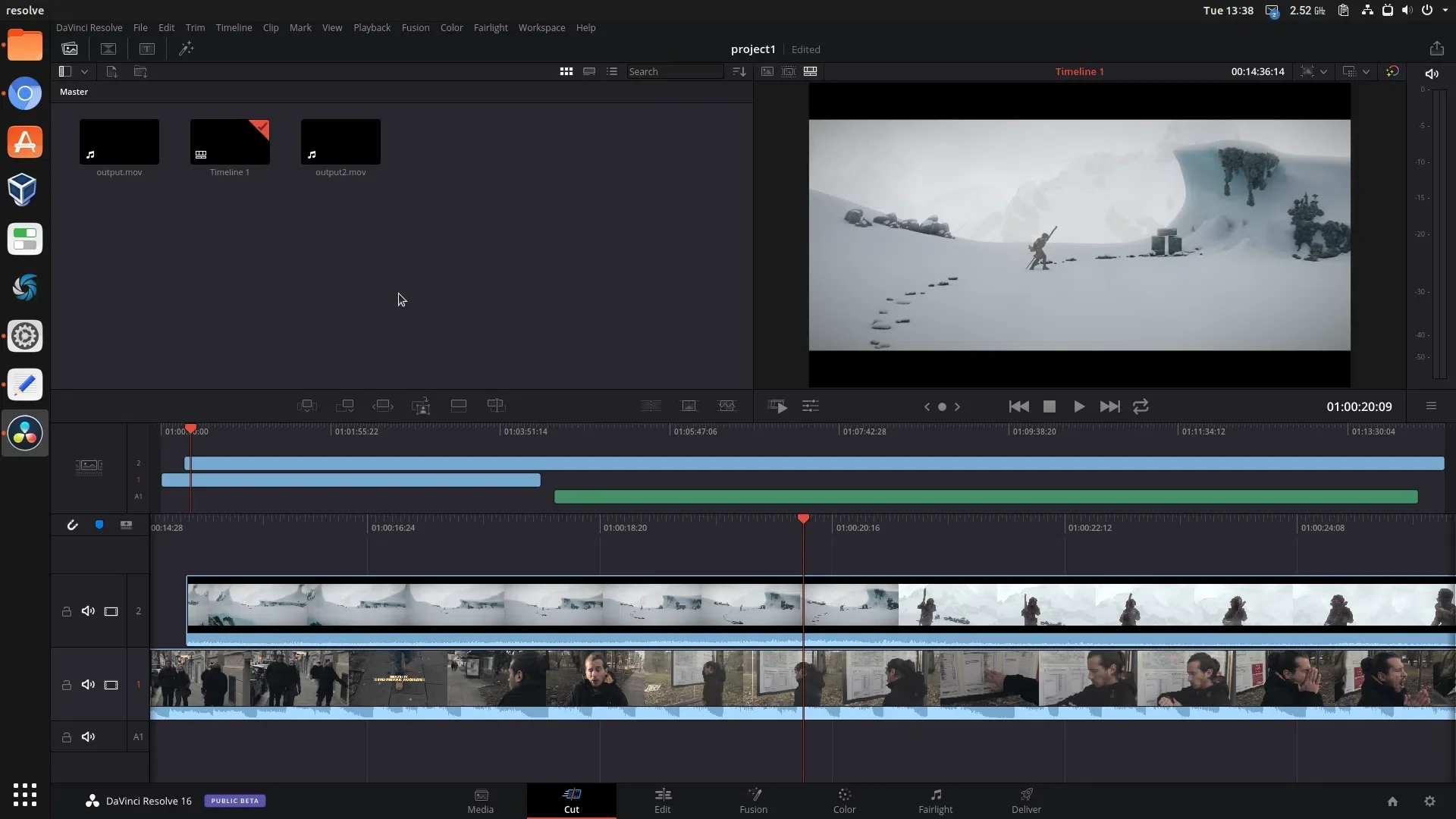1456x819 pixels.
Task: Open the Project Manager home icon
Action: (1392, 801)
